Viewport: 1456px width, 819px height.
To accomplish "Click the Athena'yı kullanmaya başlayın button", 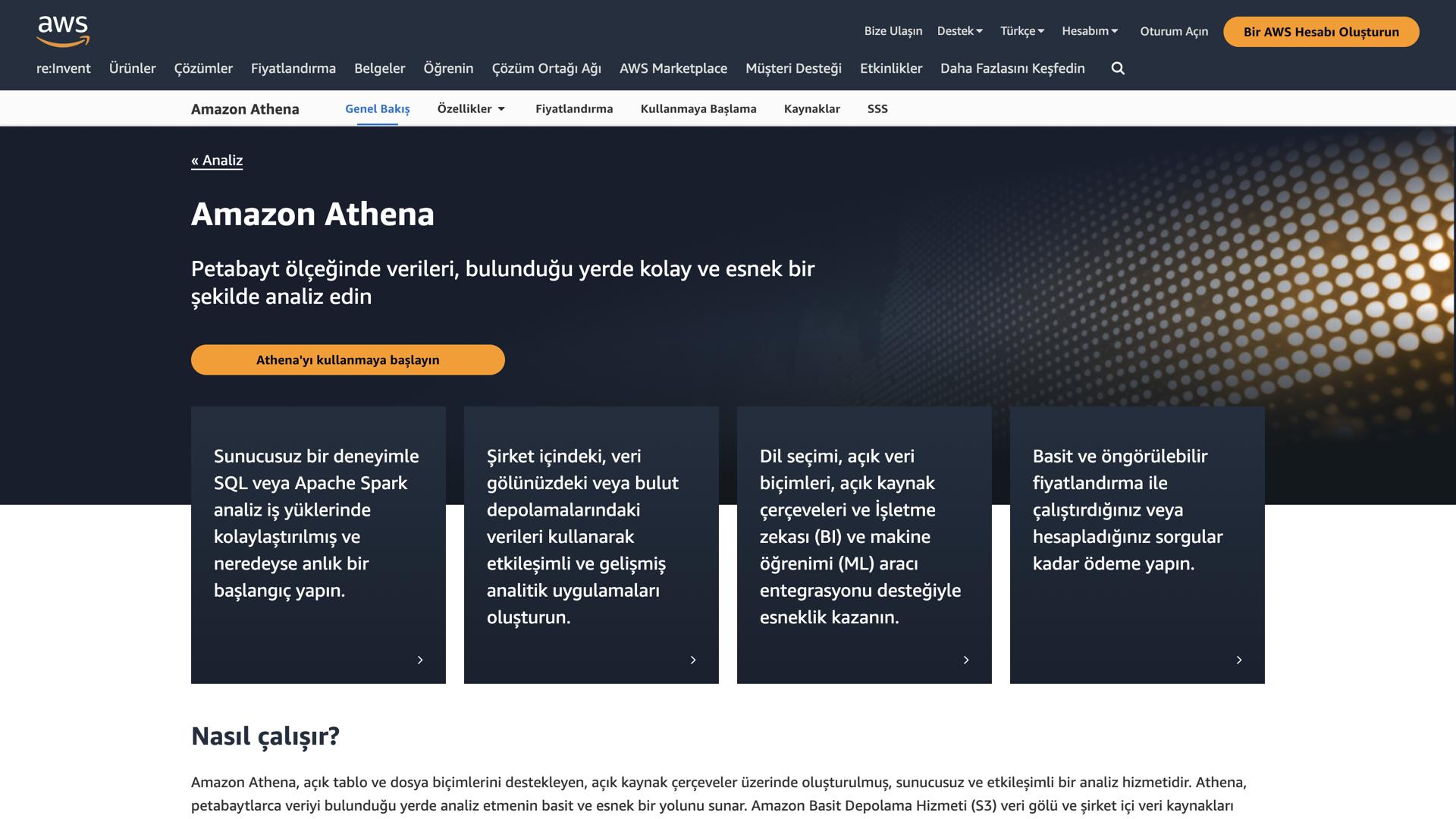I will coord(347,359).
